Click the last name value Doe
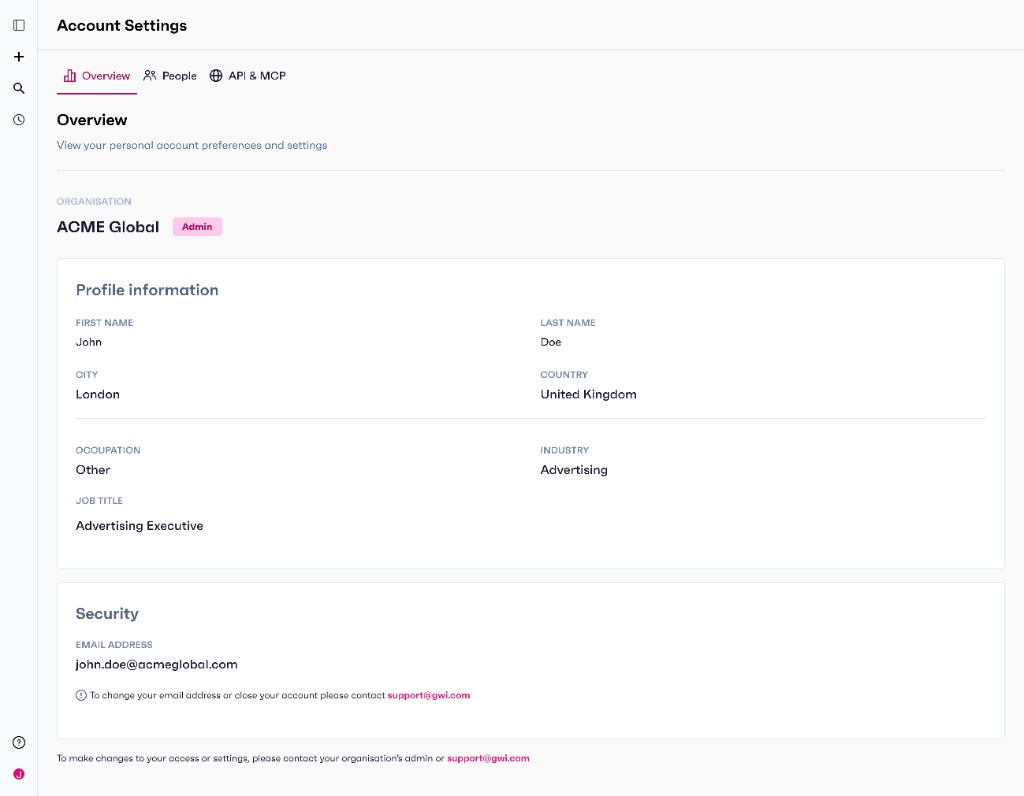This screenshot has height=796, width=1024. (551, 342)
